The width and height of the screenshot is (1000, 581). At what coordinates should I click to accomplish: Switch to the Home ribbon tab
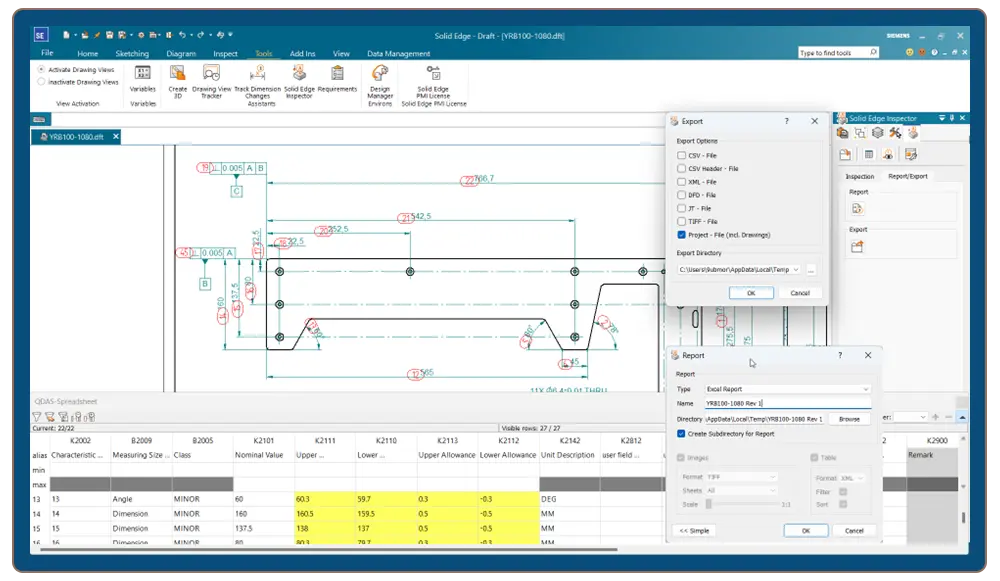tap(88, 54)
